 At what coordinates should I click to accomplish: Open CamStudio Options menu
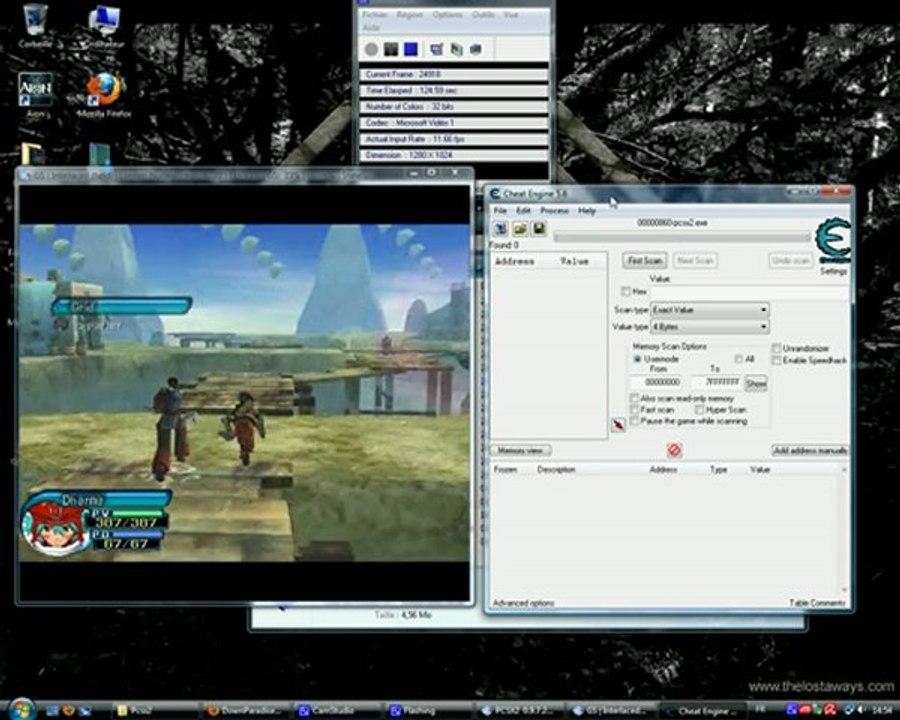click(x=448, y=15)
